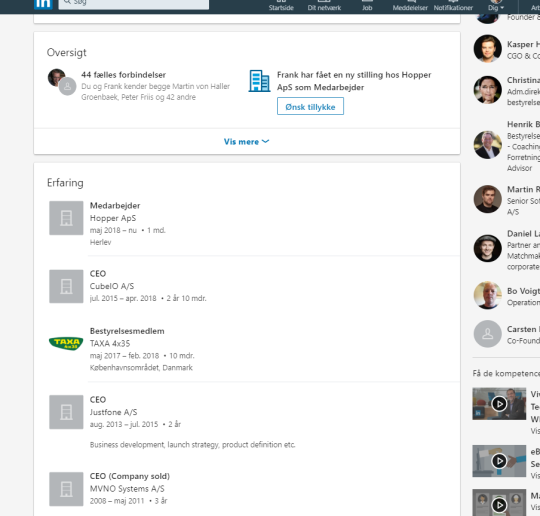Click the blue building icon for the new position
The width and height of the screenshot is (540, 516).
[x=259, y=81]
